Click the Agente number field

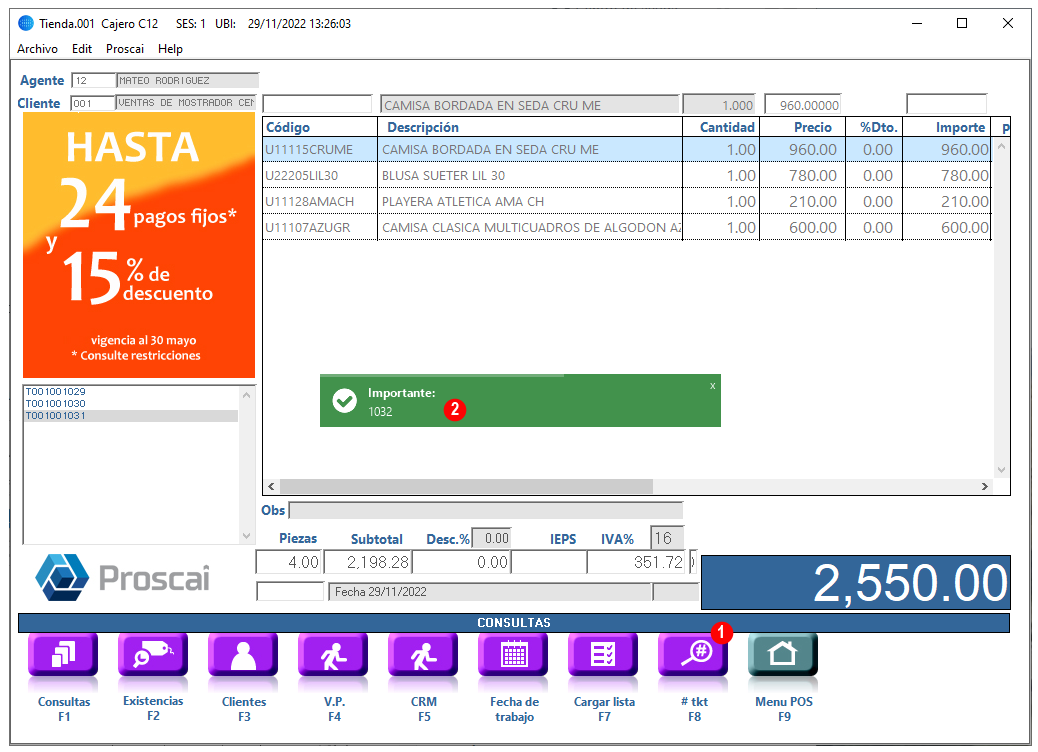click(93, 81)
